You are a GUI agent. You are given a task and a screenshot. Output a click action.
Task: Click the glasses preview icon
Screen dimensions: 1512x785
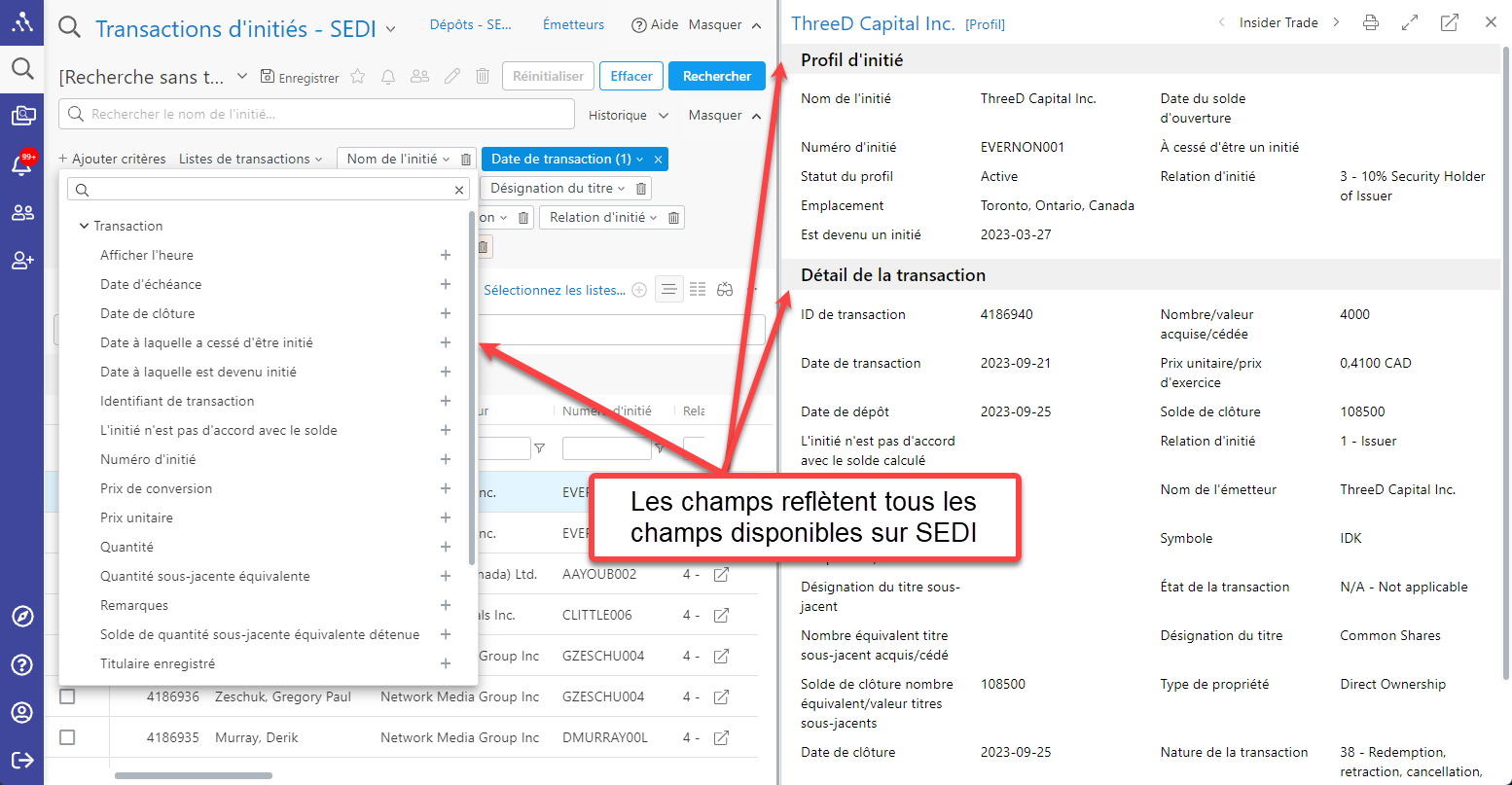tap(725, 290)
